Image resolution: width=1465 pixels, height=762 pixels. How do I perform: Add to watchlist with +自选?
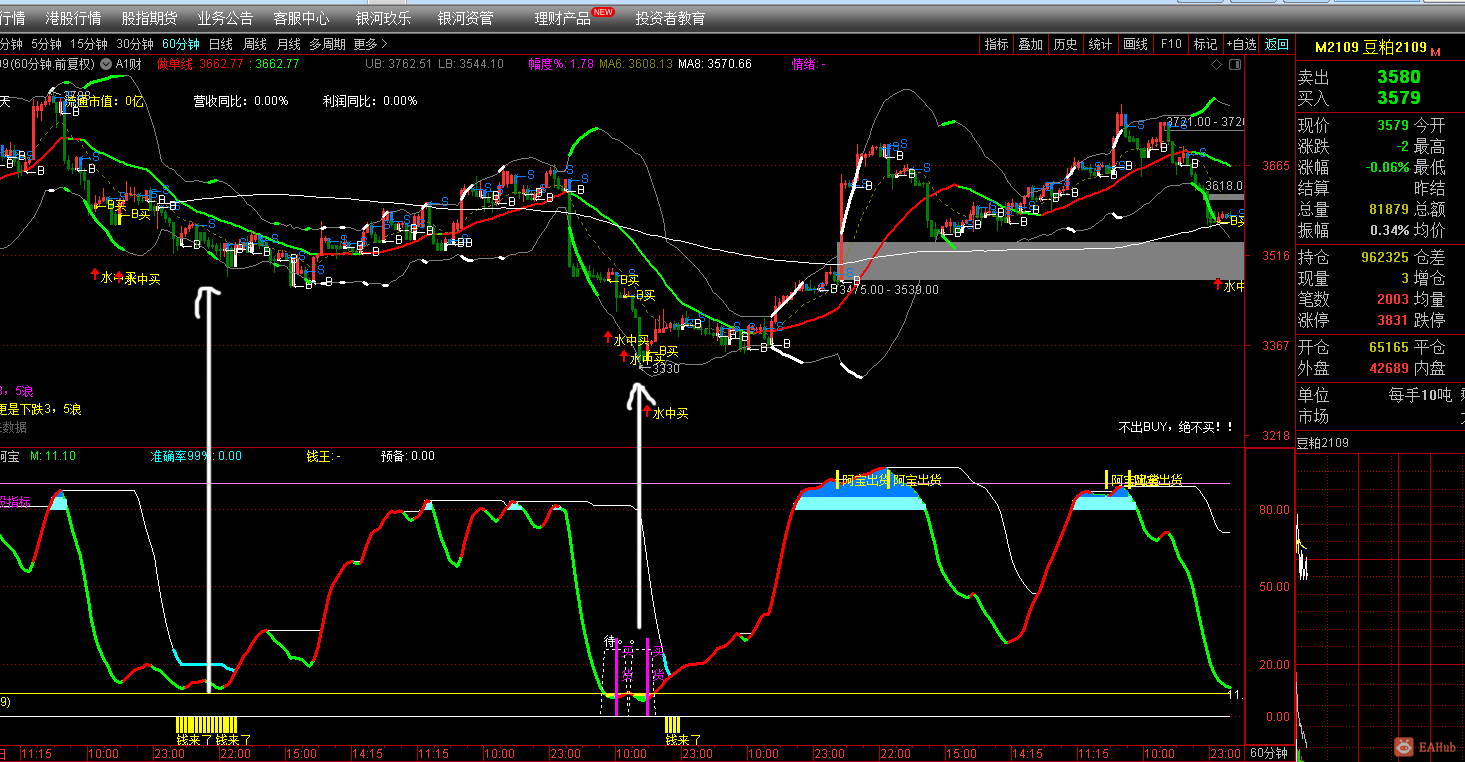(1241, 44)
